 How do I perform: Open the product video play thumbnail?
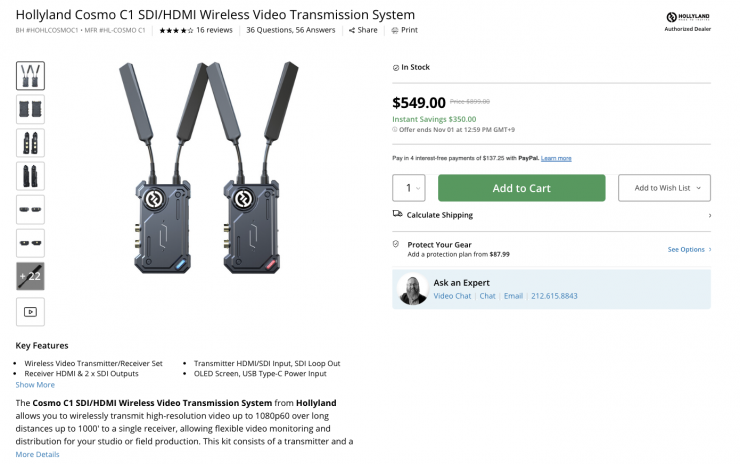tap(30, 312)
